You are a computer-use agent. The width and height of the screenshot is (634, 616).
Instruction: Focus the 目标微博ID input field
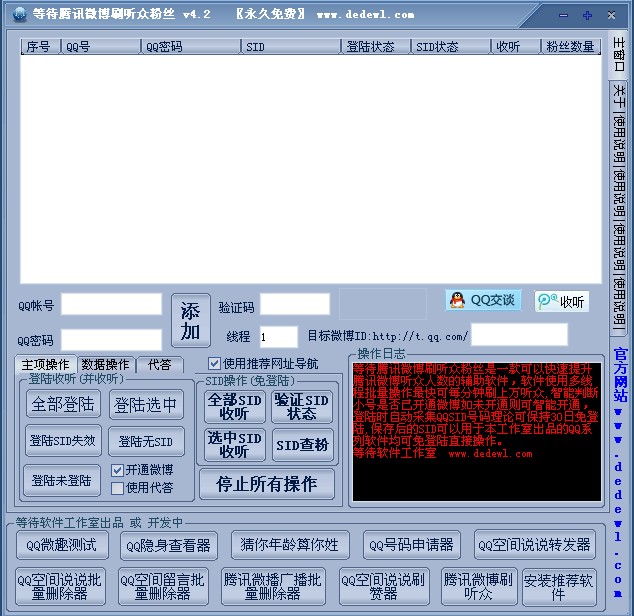click(520, 334)
